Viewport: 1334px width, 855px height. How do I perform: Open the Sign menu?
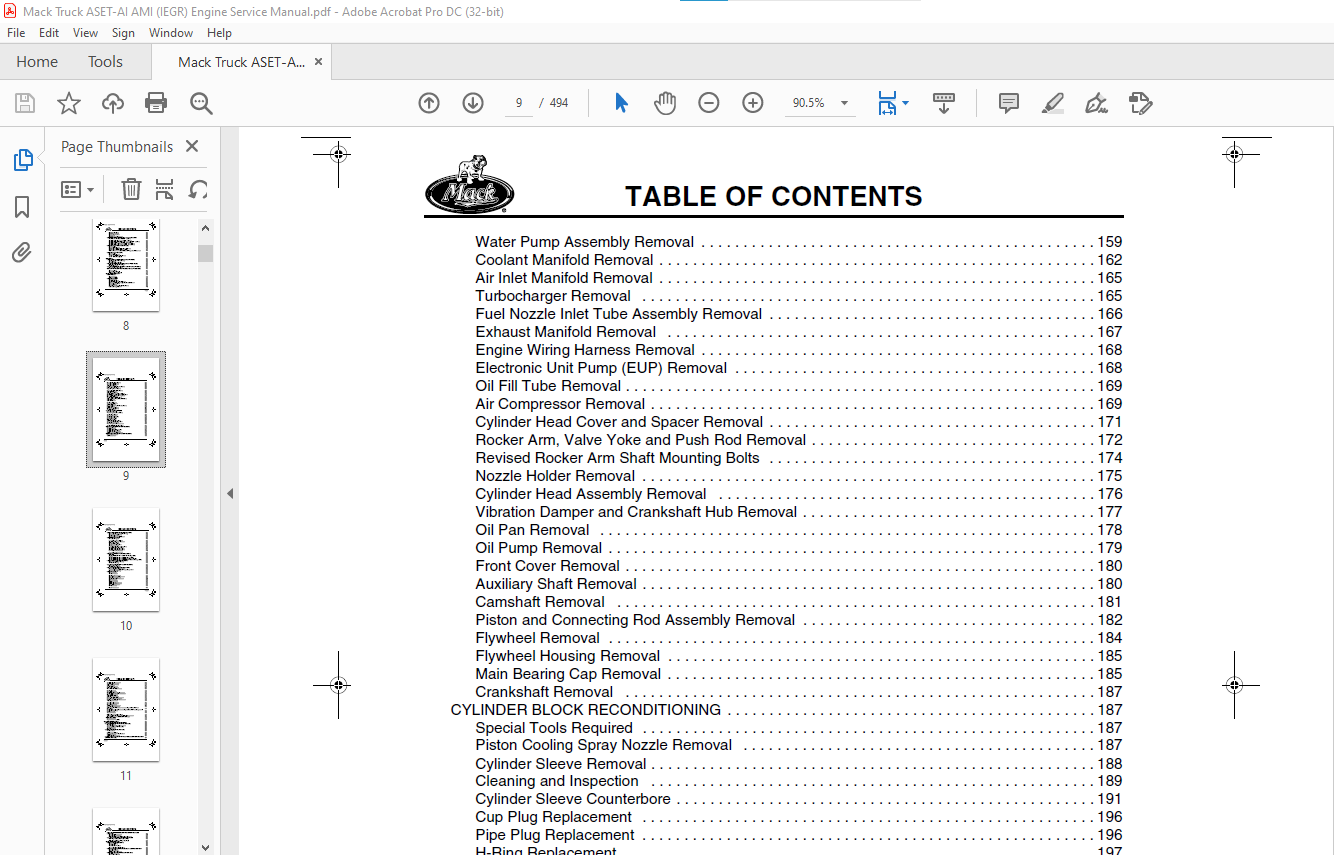[123, 33]
